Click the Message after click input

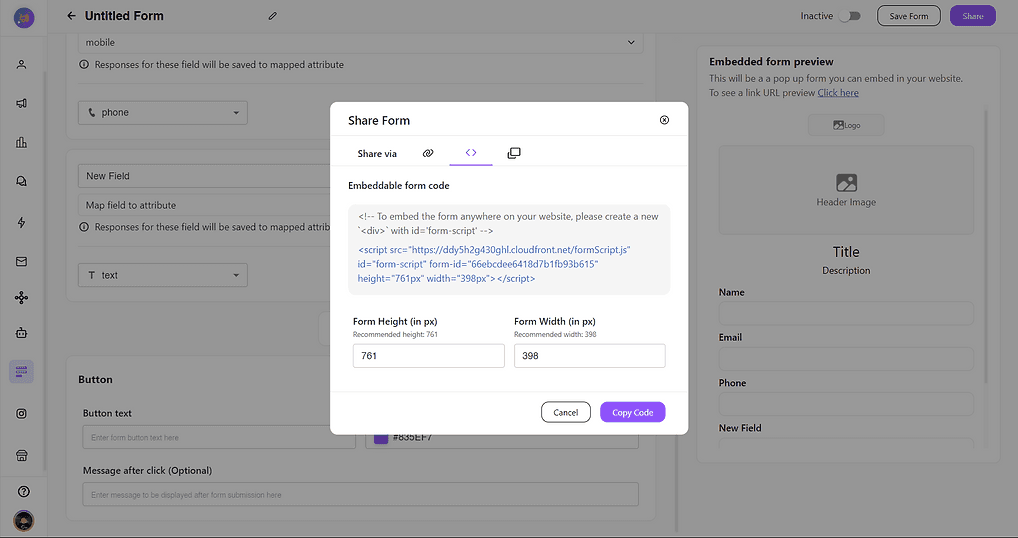[x=360, y=495]
